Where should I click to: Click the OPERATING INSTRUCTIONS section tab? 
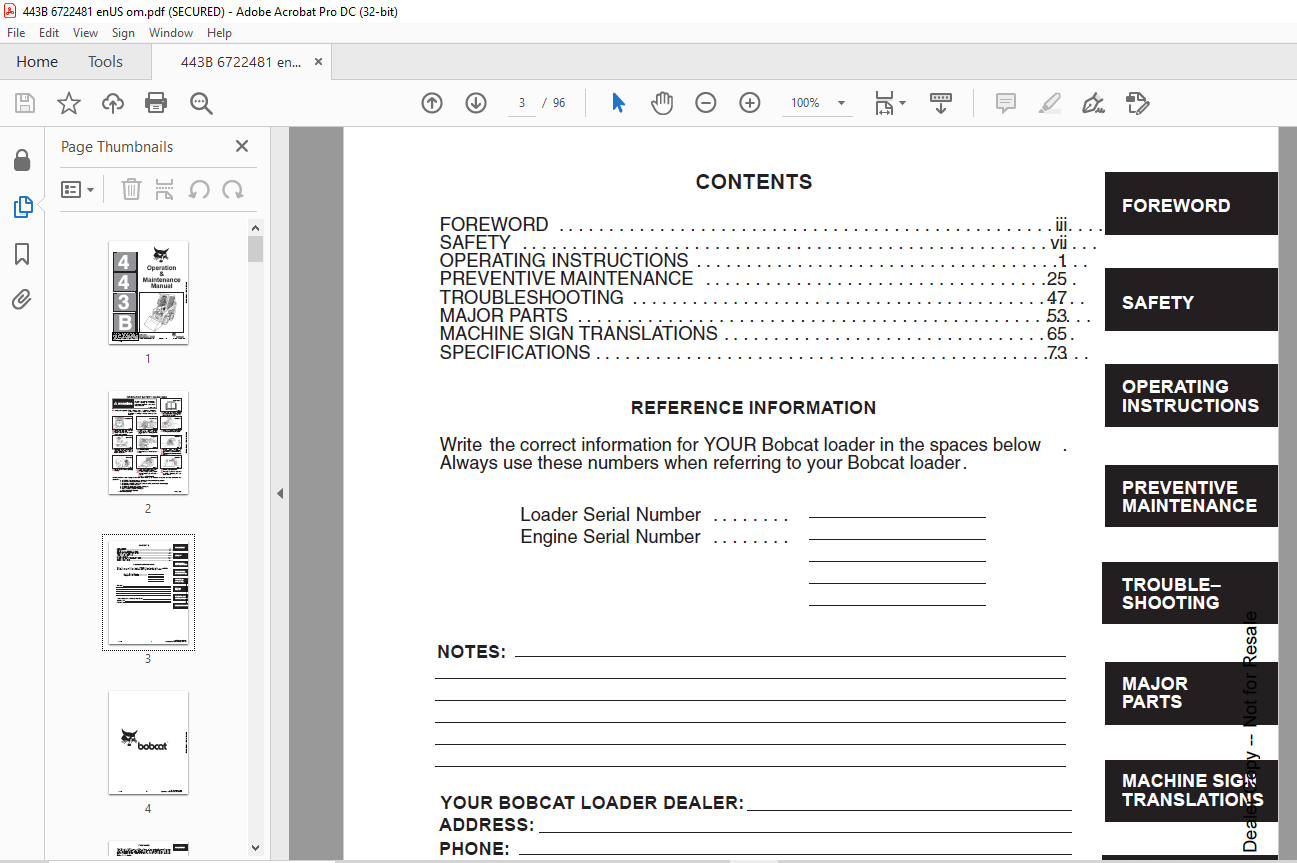point(1191,396)
